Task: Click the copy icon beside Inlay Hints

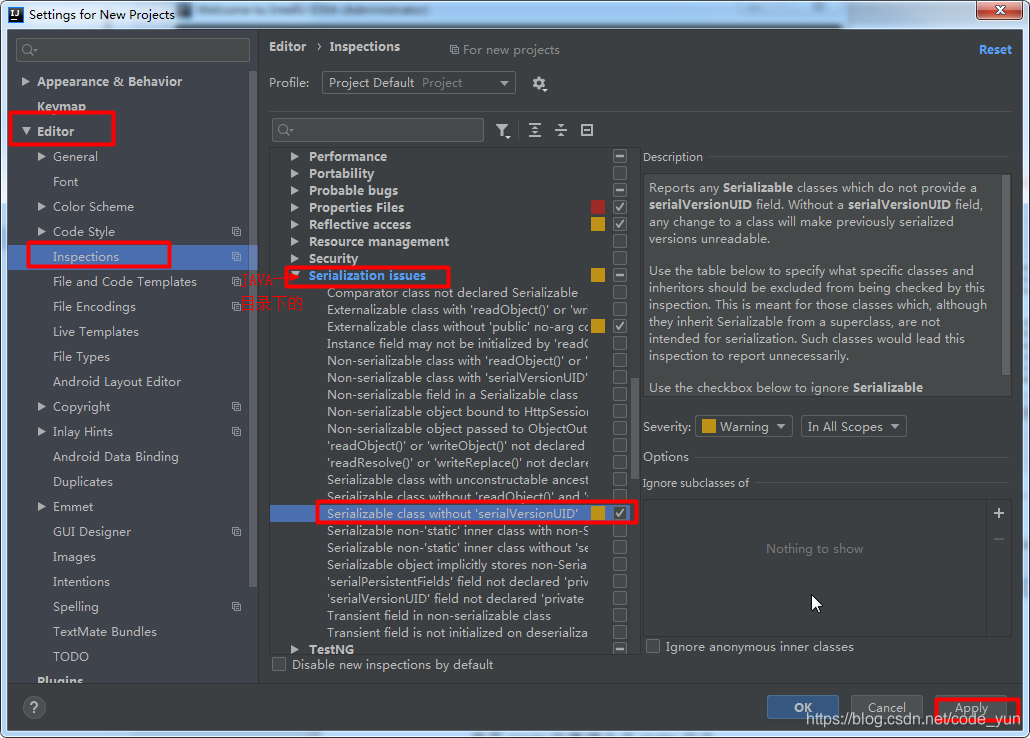Action: tap(236, 432)
